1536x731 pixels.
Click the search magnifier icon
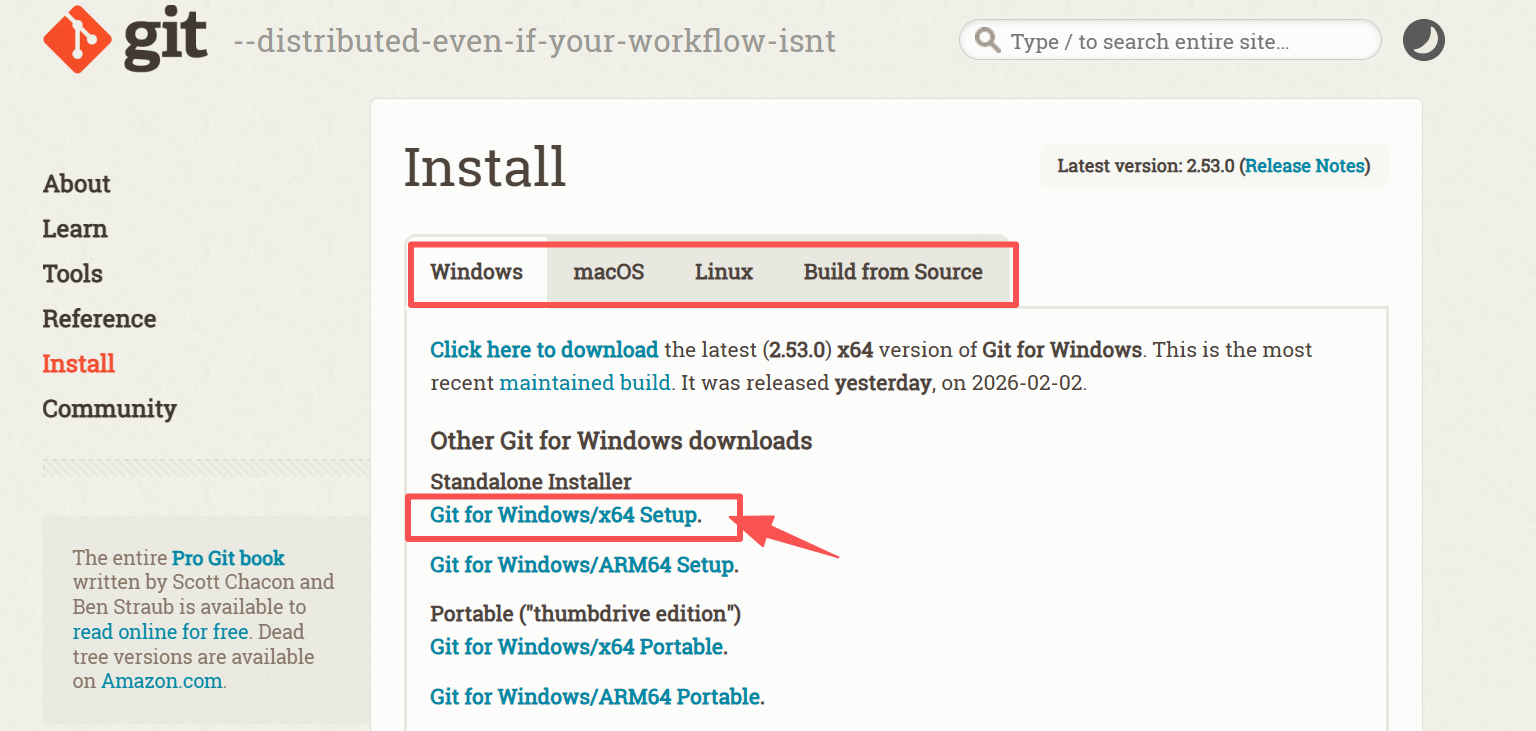(988, 40)
